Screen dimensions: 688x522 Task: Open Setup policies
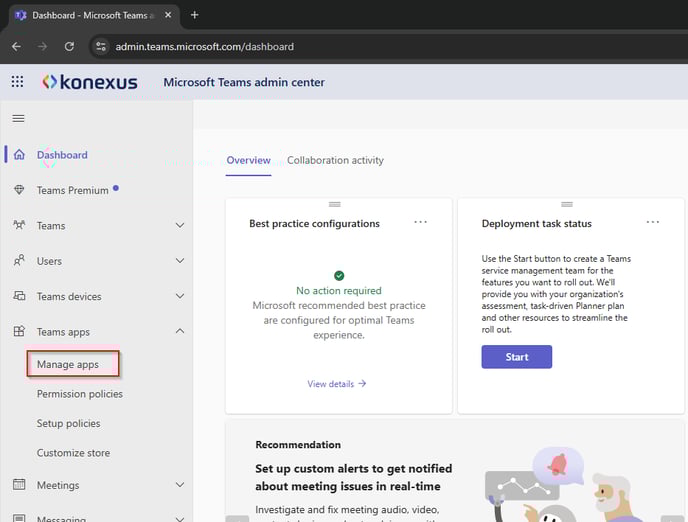click(68, 423)
